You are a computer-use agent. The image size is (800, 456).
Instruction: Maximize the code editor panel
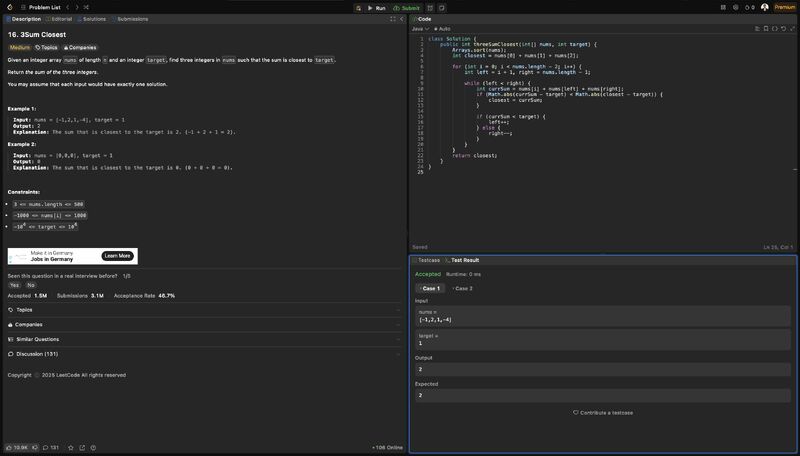[x=791, y=29]
